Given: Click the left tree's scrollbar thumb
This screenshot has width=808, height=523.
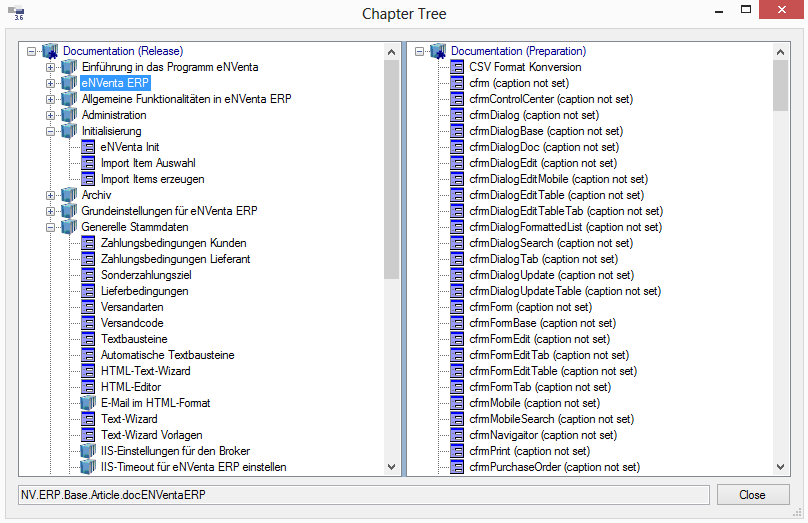Looking at the screenshot, I should (x=392, y=170).
